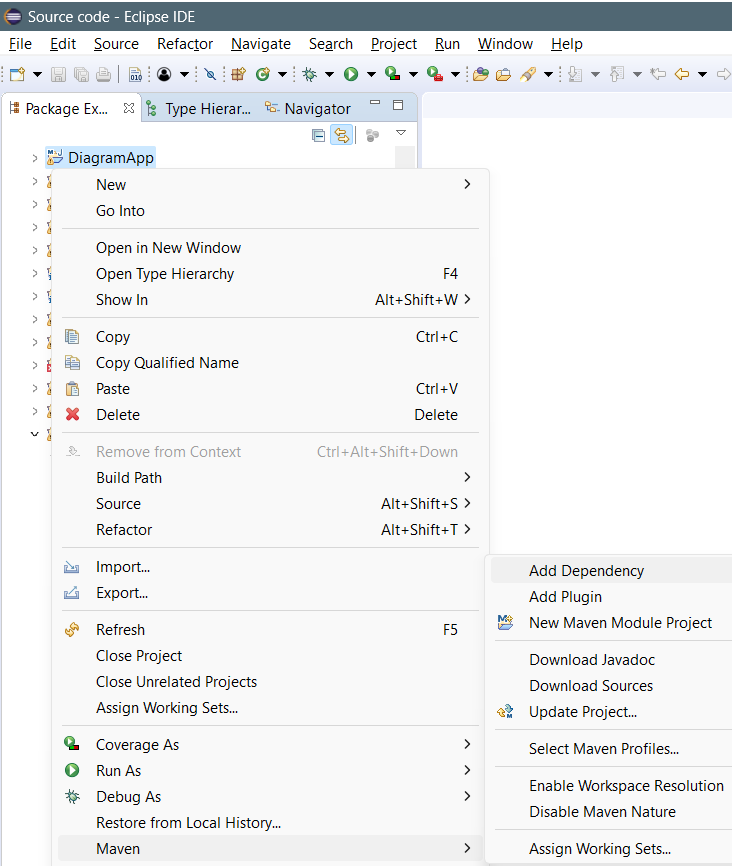Expand the DiagramApp project tree node
Viewport: 732px width, 866px height.
[x=35, y=158]
